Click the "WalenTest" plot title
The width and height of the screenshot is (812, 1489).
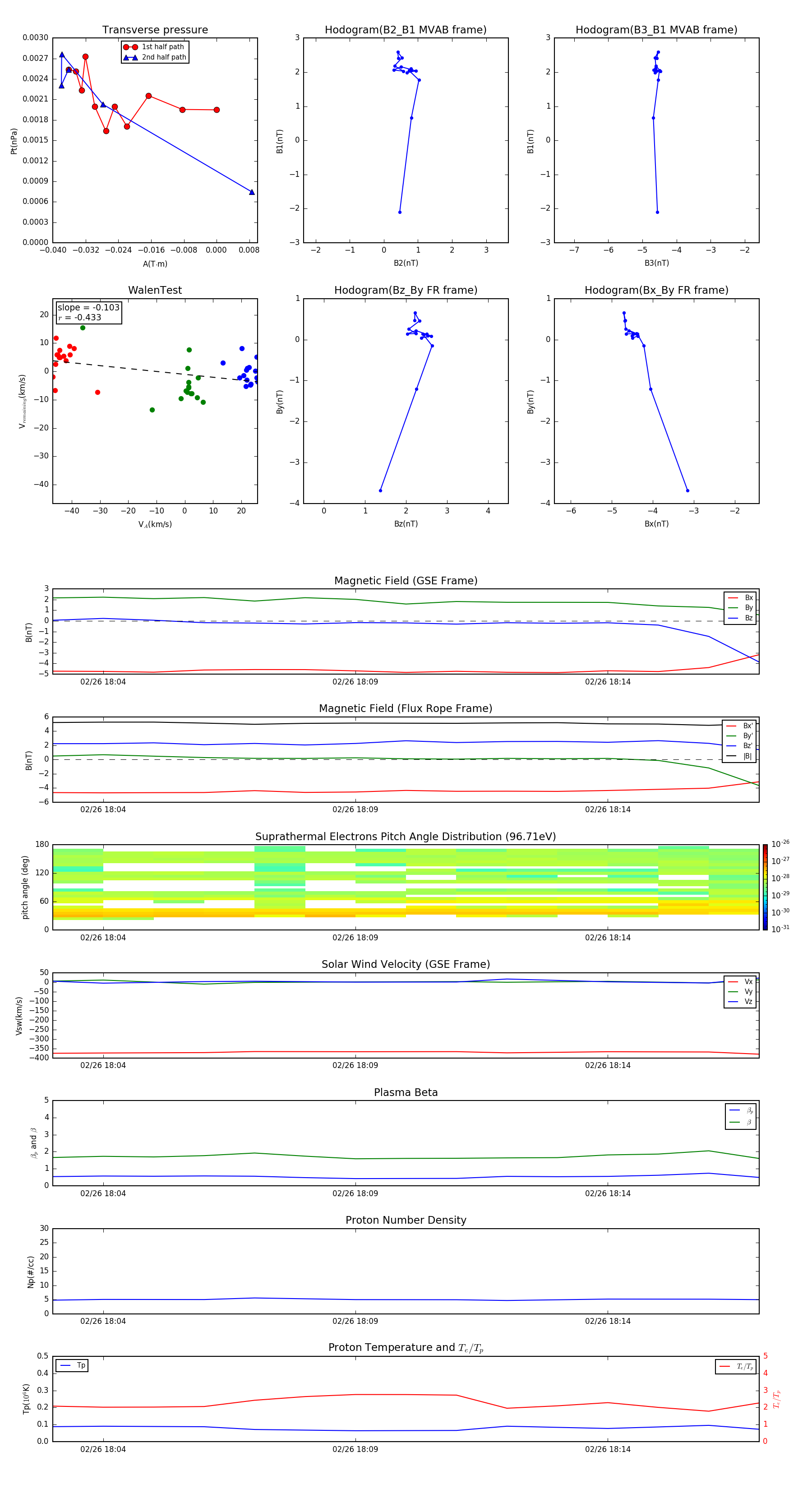pyautogui.click(x=155, y=290)
